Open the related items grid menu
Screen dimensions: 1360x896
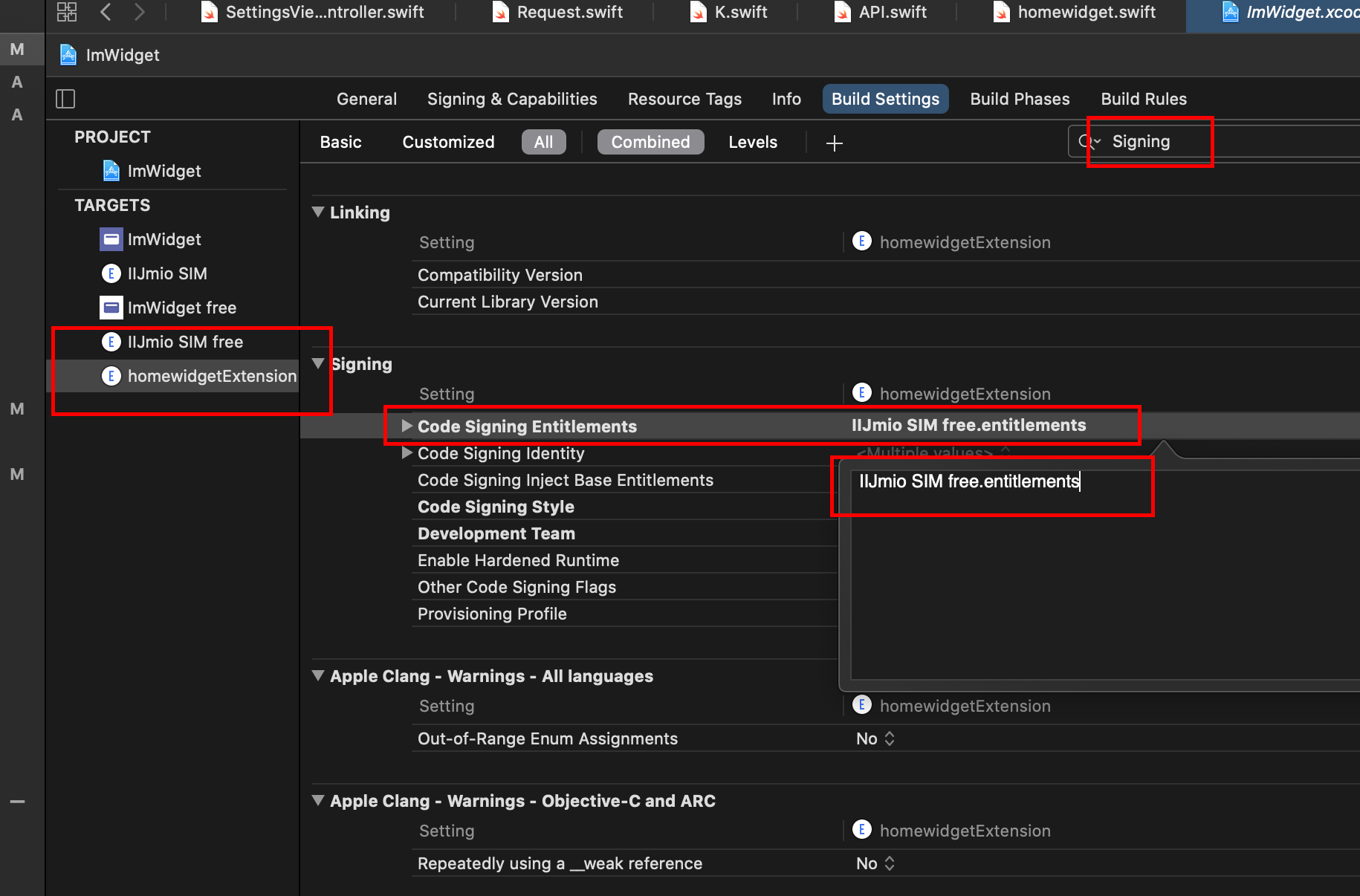(67, 12)
